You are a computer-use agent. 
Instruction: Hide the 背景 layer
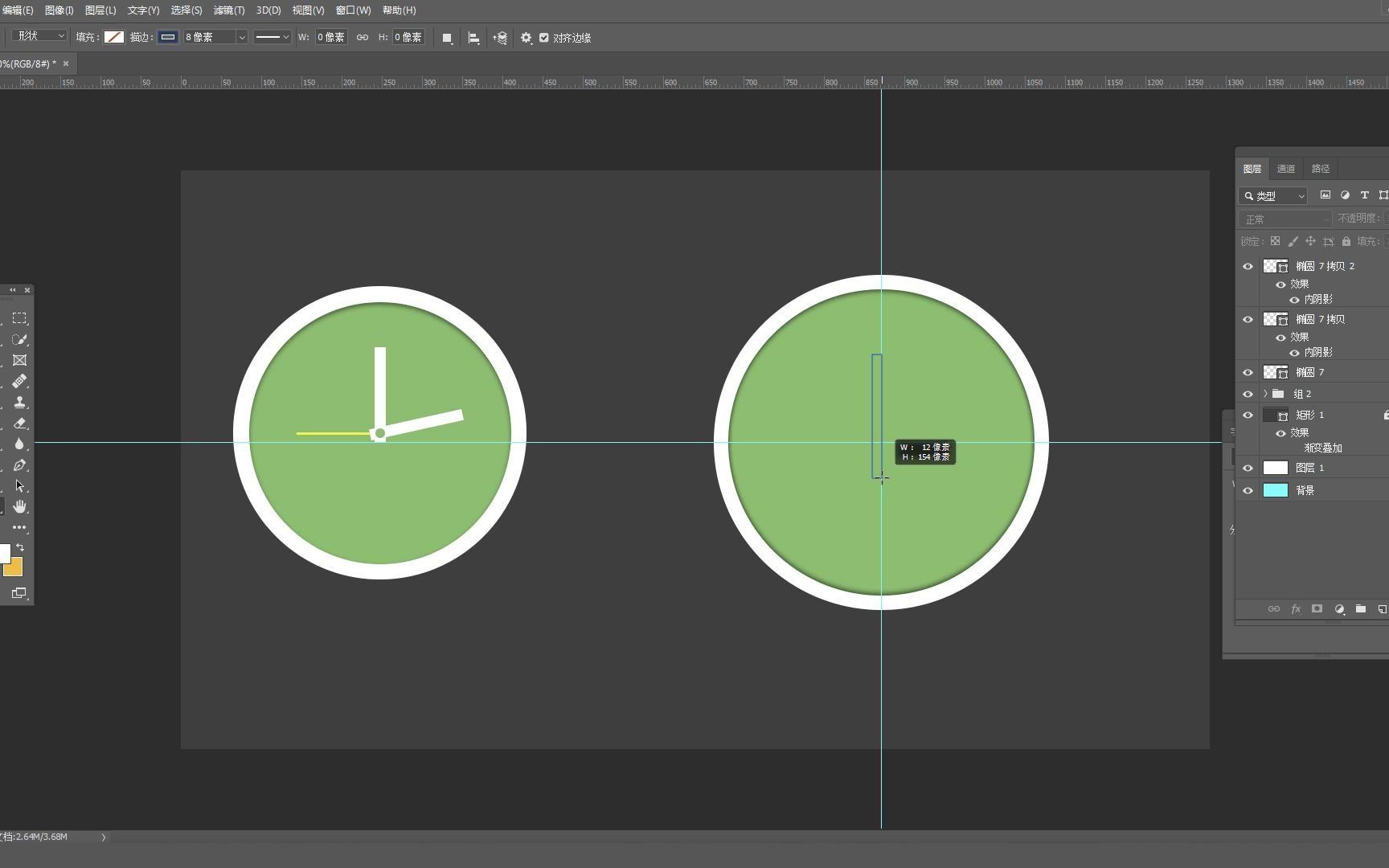tap(1248, 490)
